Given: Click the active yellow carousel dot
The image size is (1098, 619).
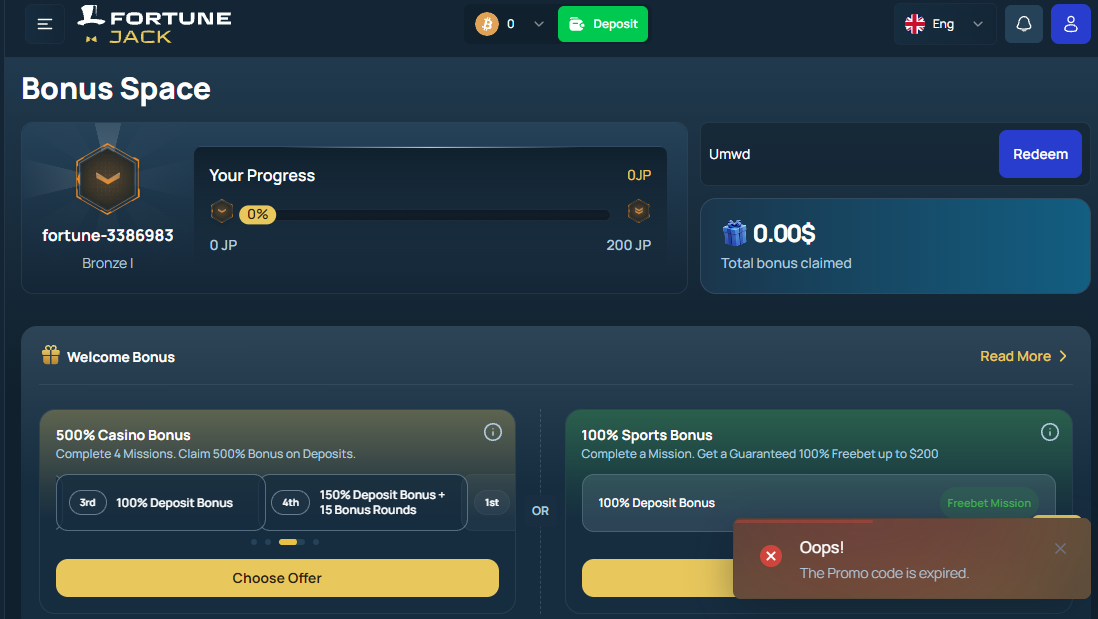Looking at the screenshot, I should point(288,542).
